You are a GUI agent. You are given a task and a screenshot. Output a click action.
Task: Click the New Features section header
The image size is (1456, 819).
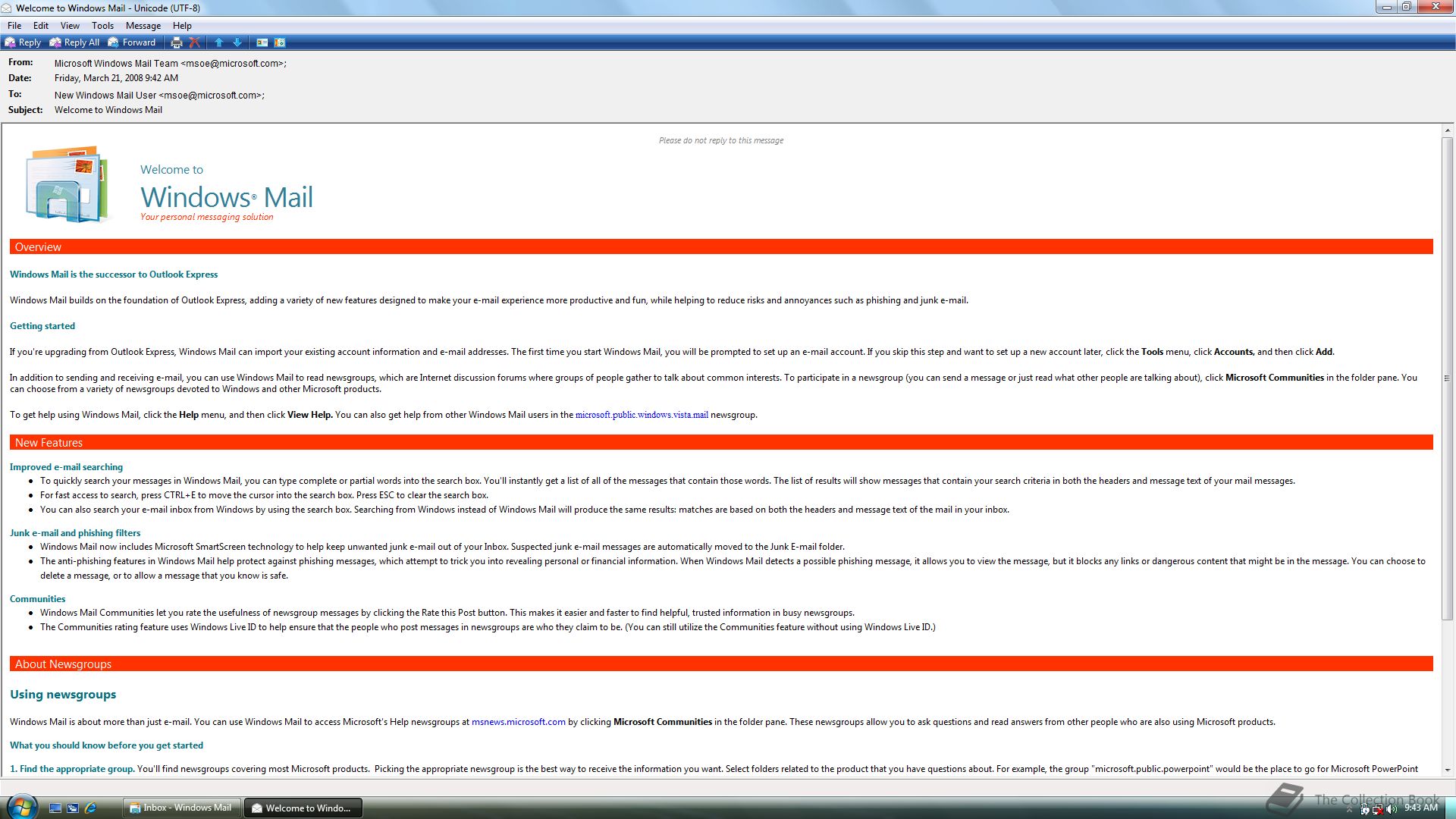coord(721,443)
